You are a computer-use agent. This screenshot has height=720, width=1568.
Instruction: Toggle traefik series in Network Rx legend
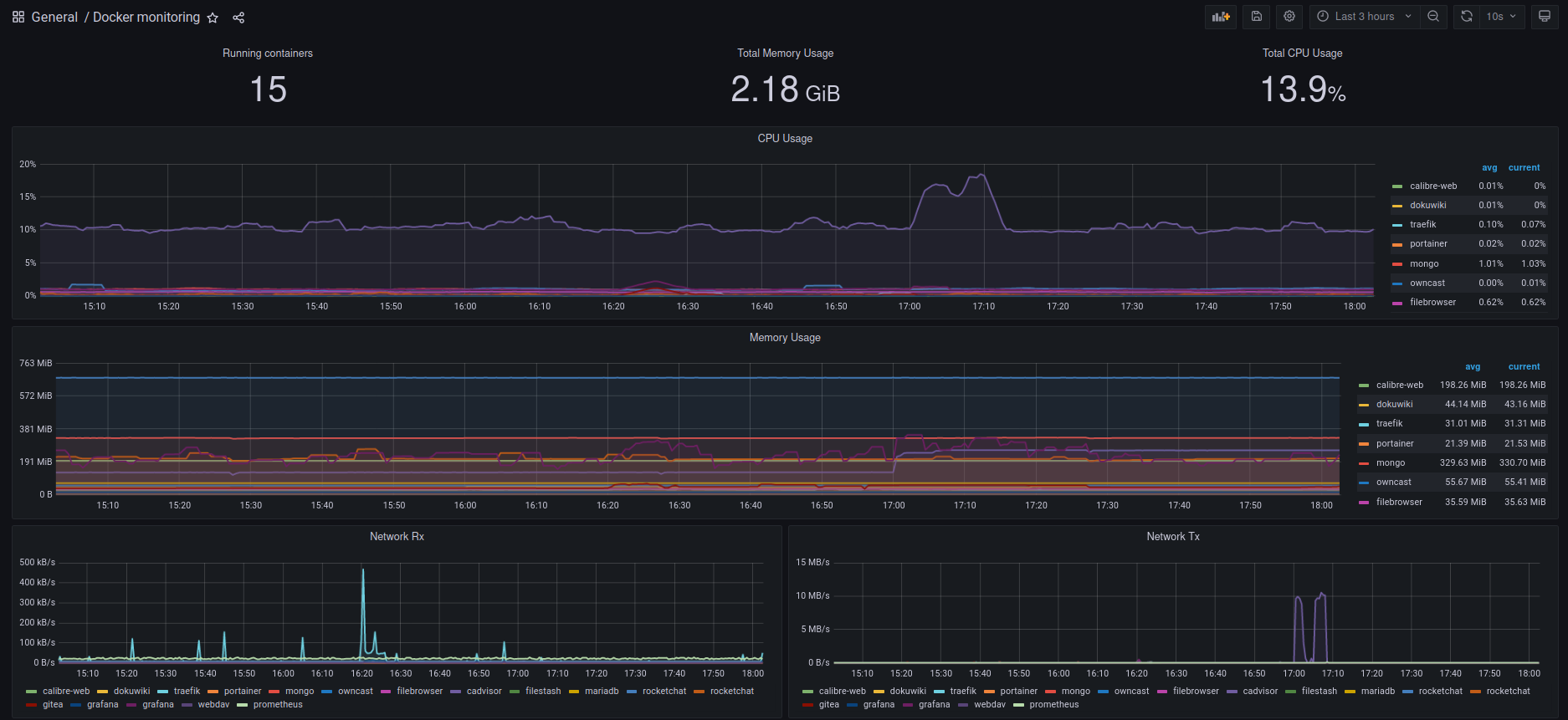[x=187, y=692]
